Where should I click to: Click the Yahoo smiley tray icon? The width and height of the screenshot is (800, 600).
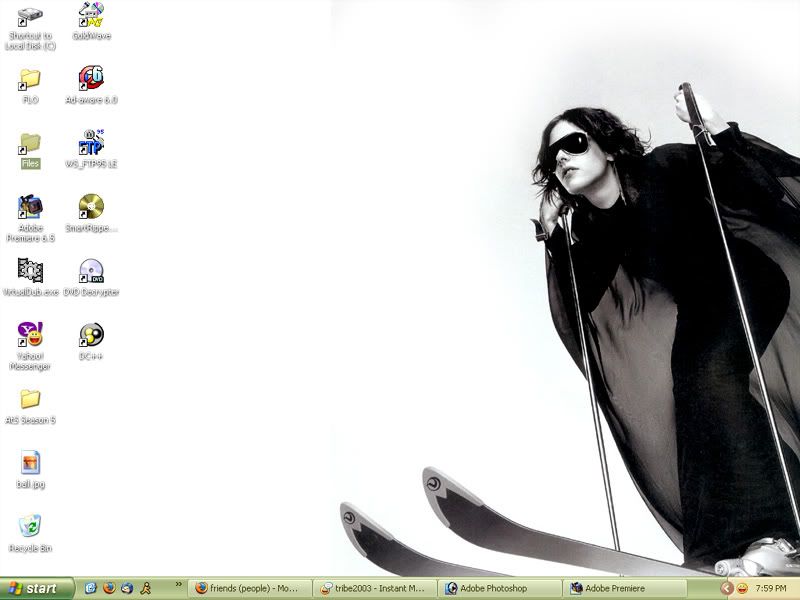tap(742, 589)
